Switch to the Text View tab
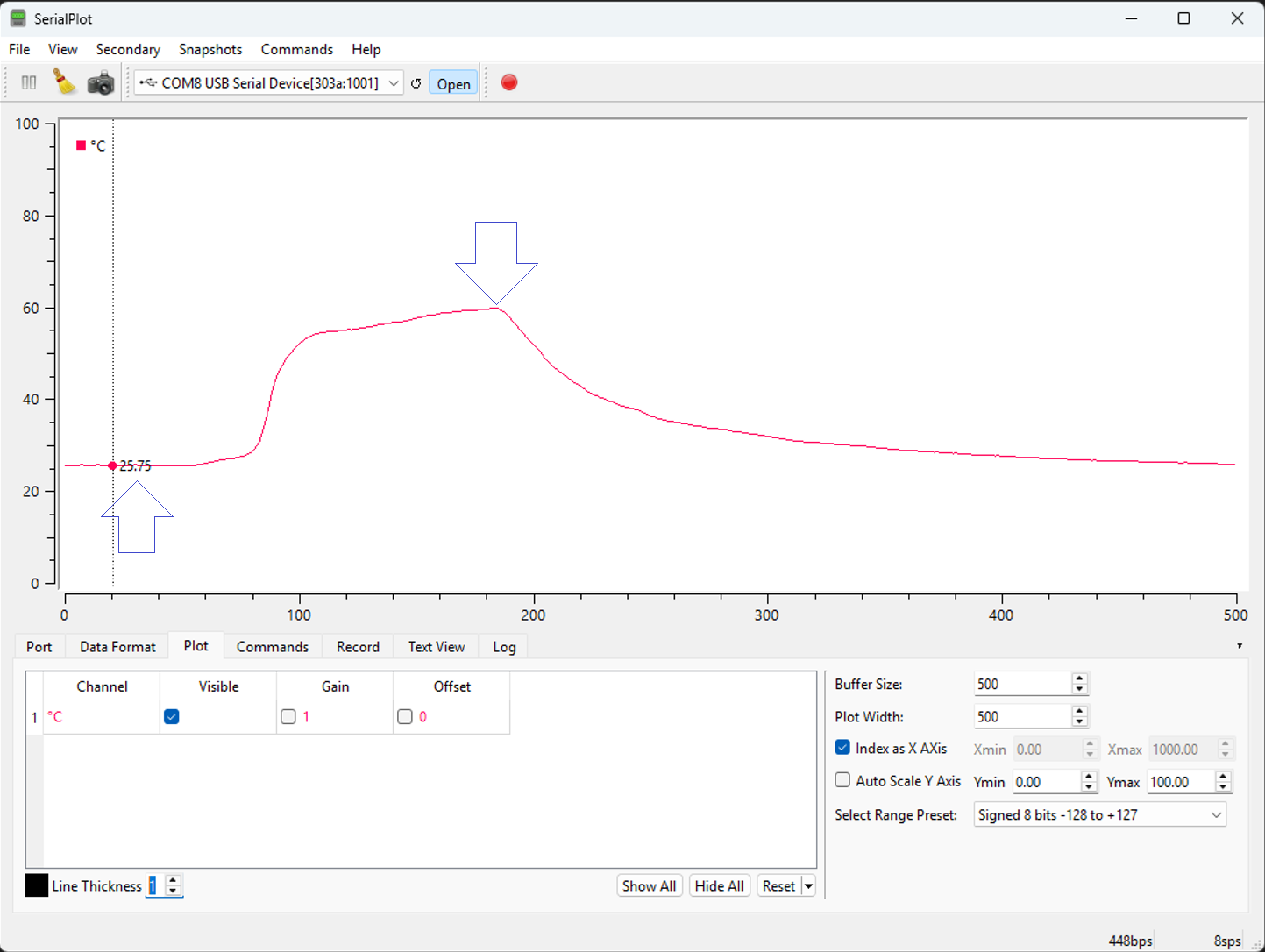Image resolution: width=1265 pixels, height=952 pixels. (x=435, y=646)
